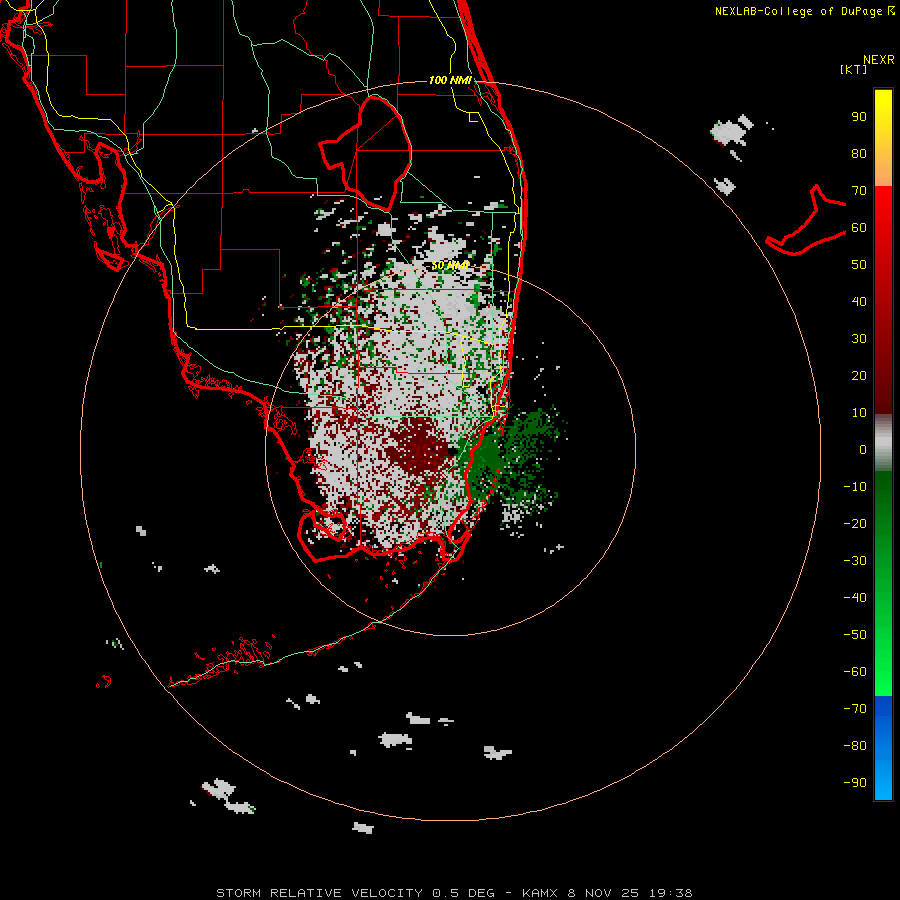
Task: Click the blue band of the color scale
Action: click(883, 746)
